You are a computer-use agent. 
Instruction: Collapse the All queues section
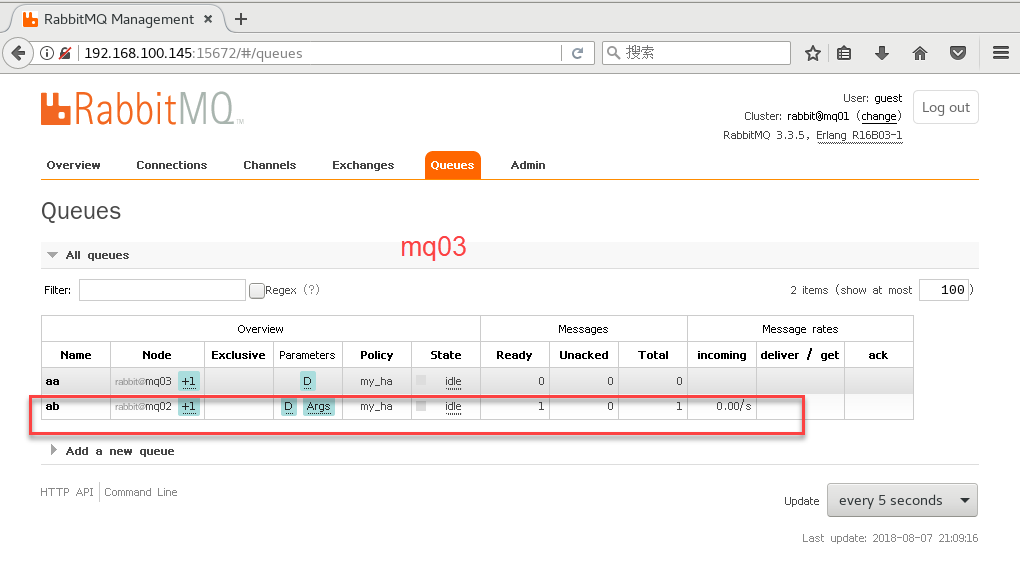point(98,255)
